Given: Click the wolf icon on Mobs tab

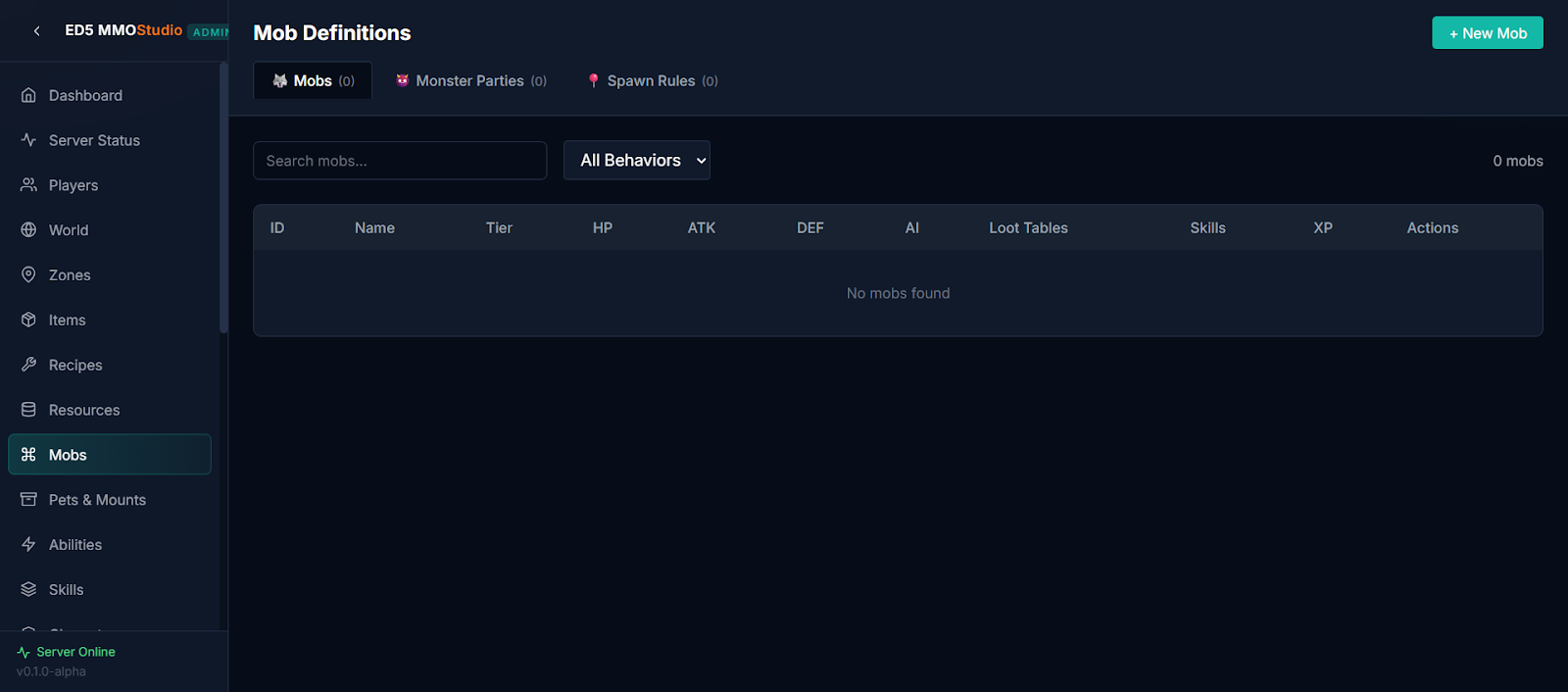Looking at the screenshot, I should tap(280, 80).
